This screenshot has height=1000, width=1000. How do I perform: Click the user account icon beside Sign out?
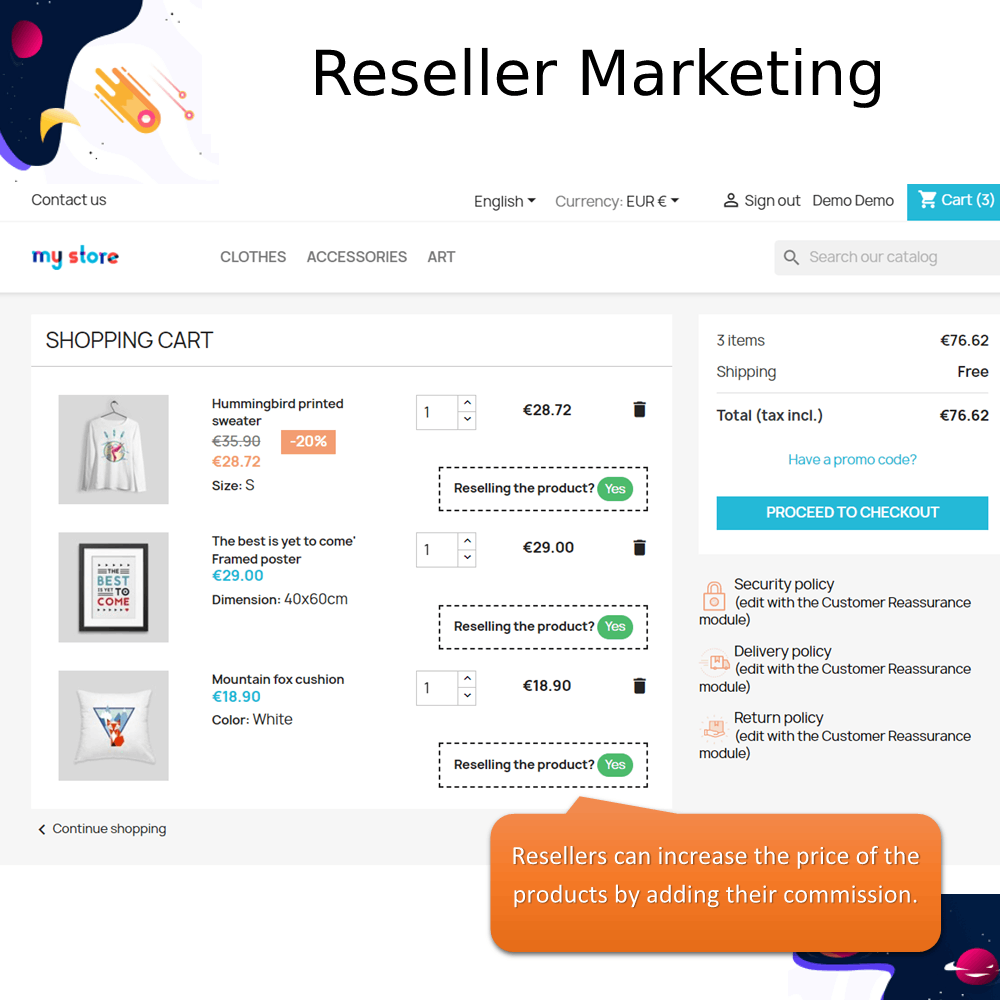[x=730, y=201]
